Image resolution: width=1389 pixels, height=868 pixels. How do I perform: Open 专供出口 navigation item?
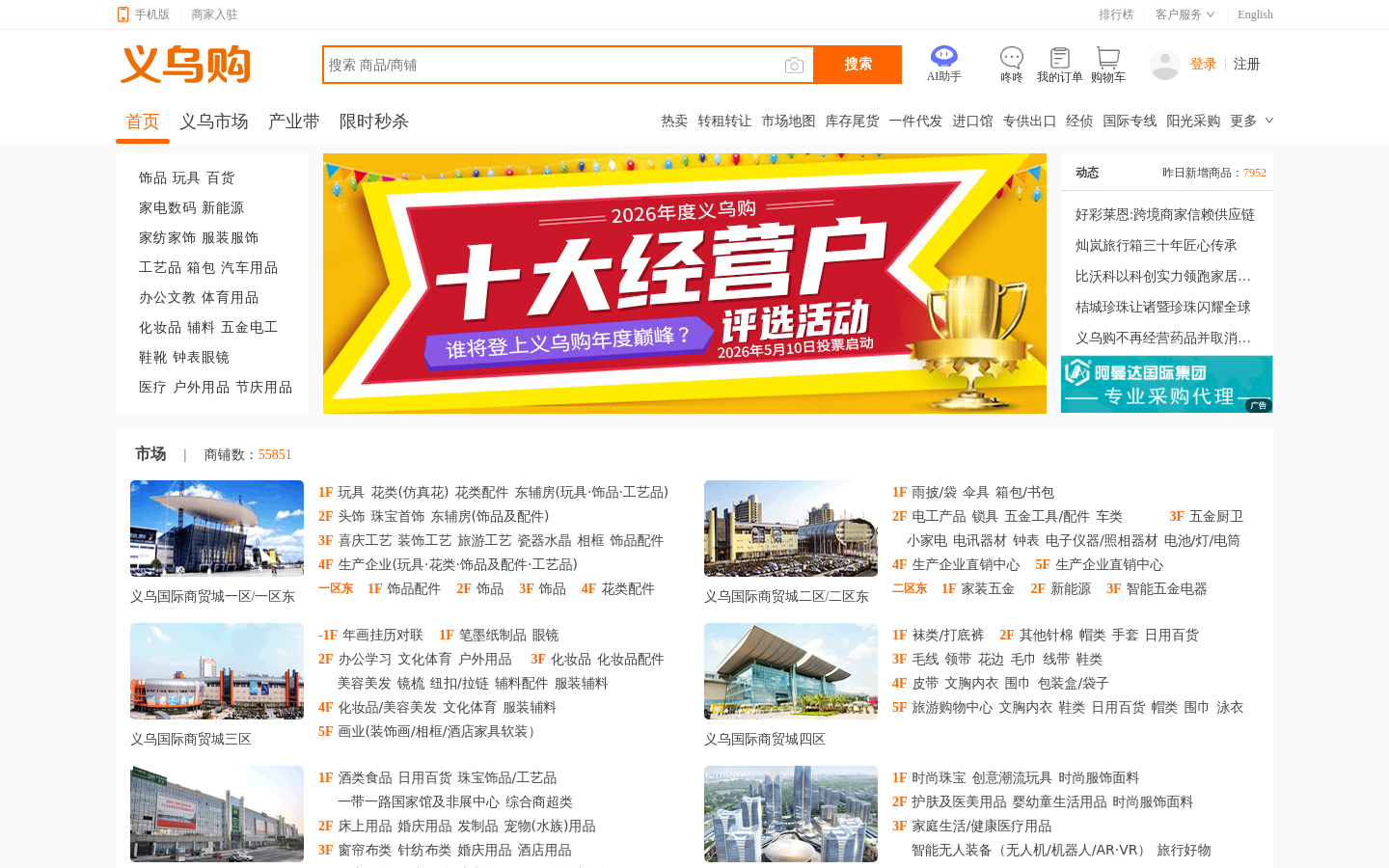(1029, 121)
